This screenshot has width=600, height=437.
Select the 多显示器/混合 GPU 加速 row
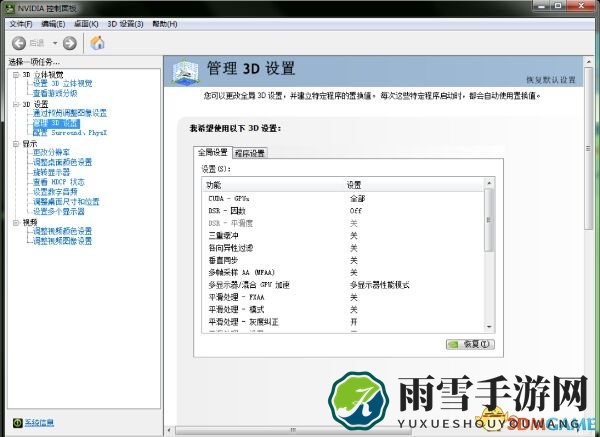[343, 285]
